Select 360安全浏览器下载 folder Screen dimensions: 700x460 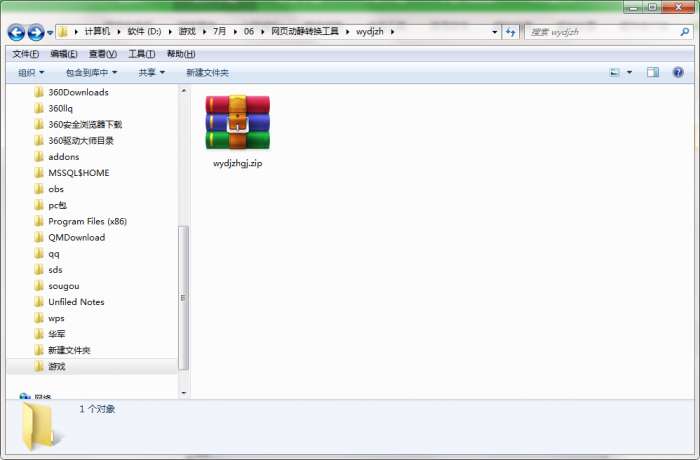coord(85,125)
